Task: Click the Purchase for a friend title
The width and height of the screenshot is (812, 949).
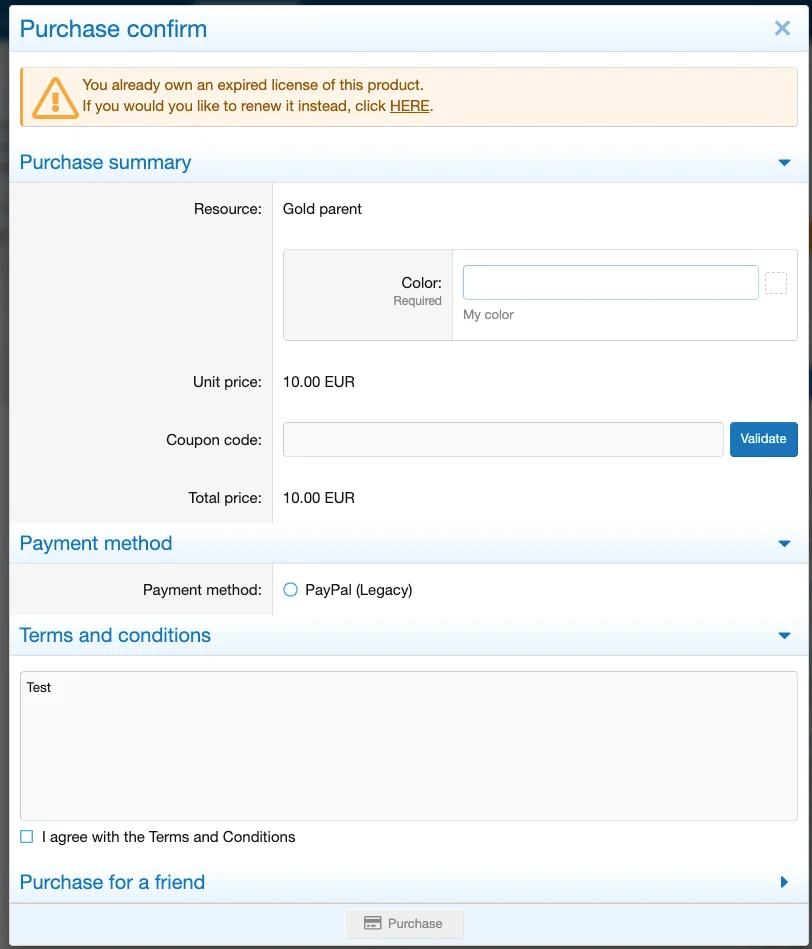Action: point(112,882)
